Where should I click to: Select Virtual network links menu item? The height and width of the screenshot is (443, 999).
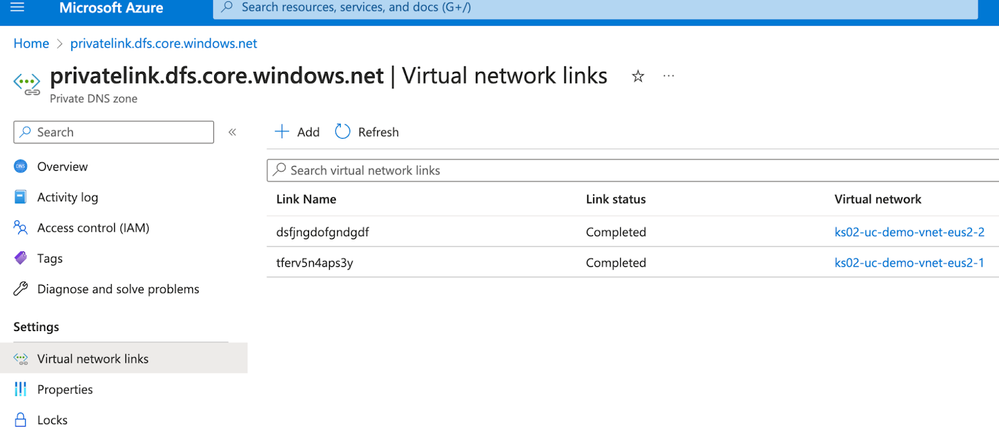[x=92, y=359]
